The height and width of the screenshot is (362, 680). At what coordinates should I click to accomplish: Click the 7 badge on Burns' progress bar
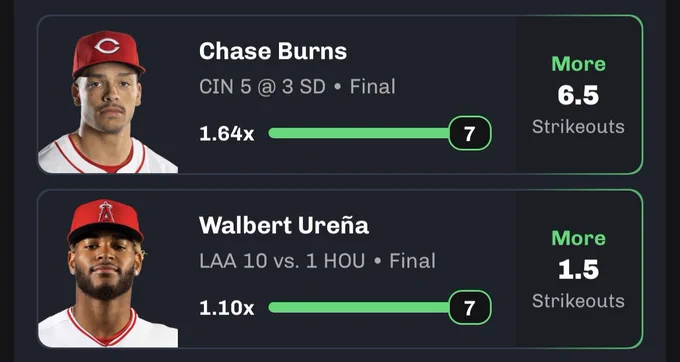point(470,133)
